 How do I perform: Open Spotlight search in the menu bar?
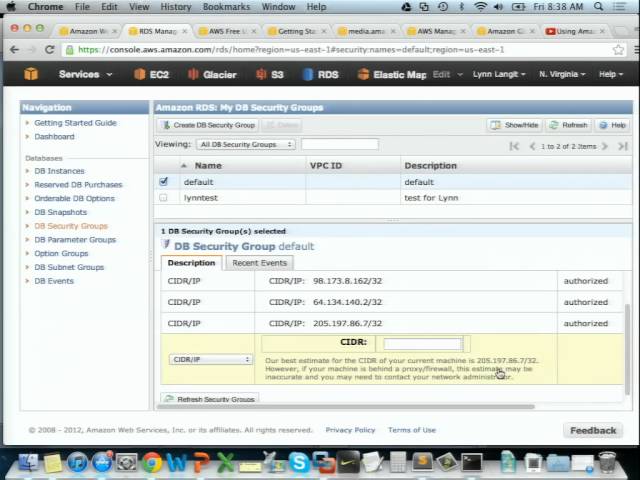coord(598,7)
